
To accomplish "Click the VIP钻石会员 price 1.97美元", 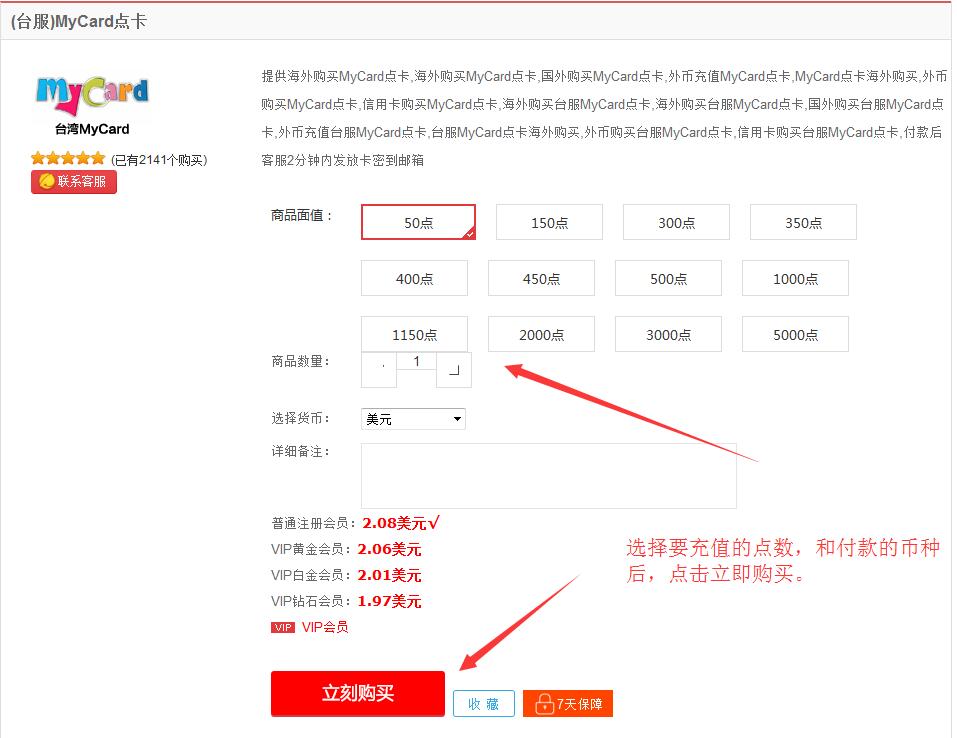I will (x=389, y=601).
